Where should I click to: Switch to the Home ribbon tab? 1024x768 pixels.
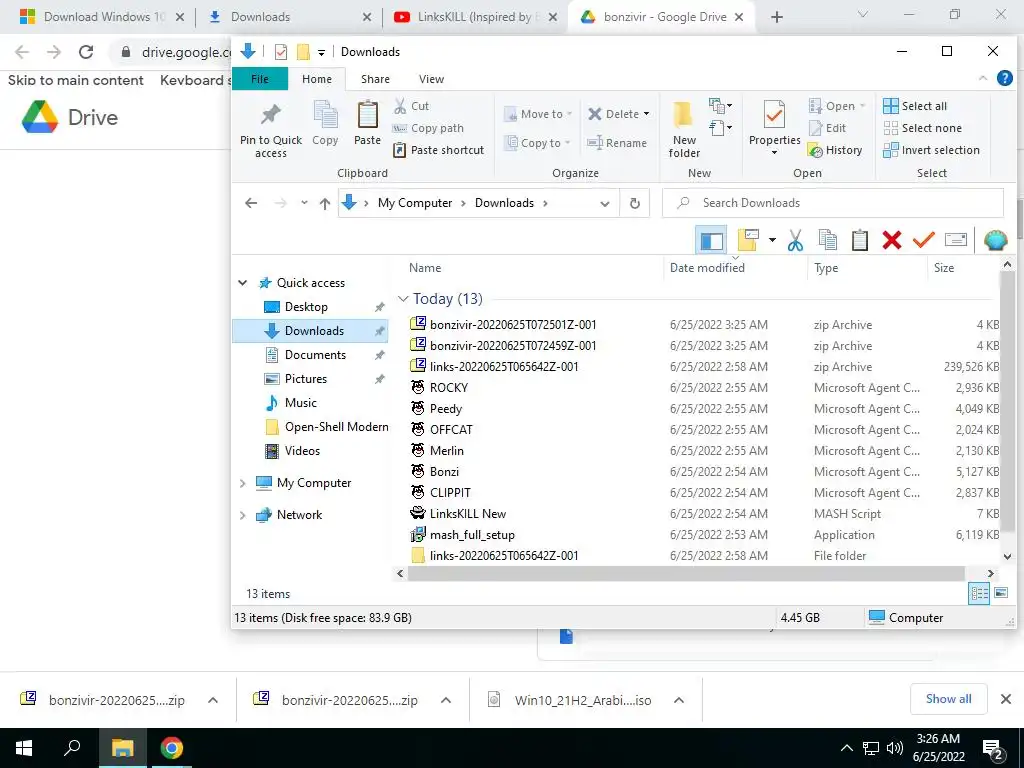[x=317, y=78]
